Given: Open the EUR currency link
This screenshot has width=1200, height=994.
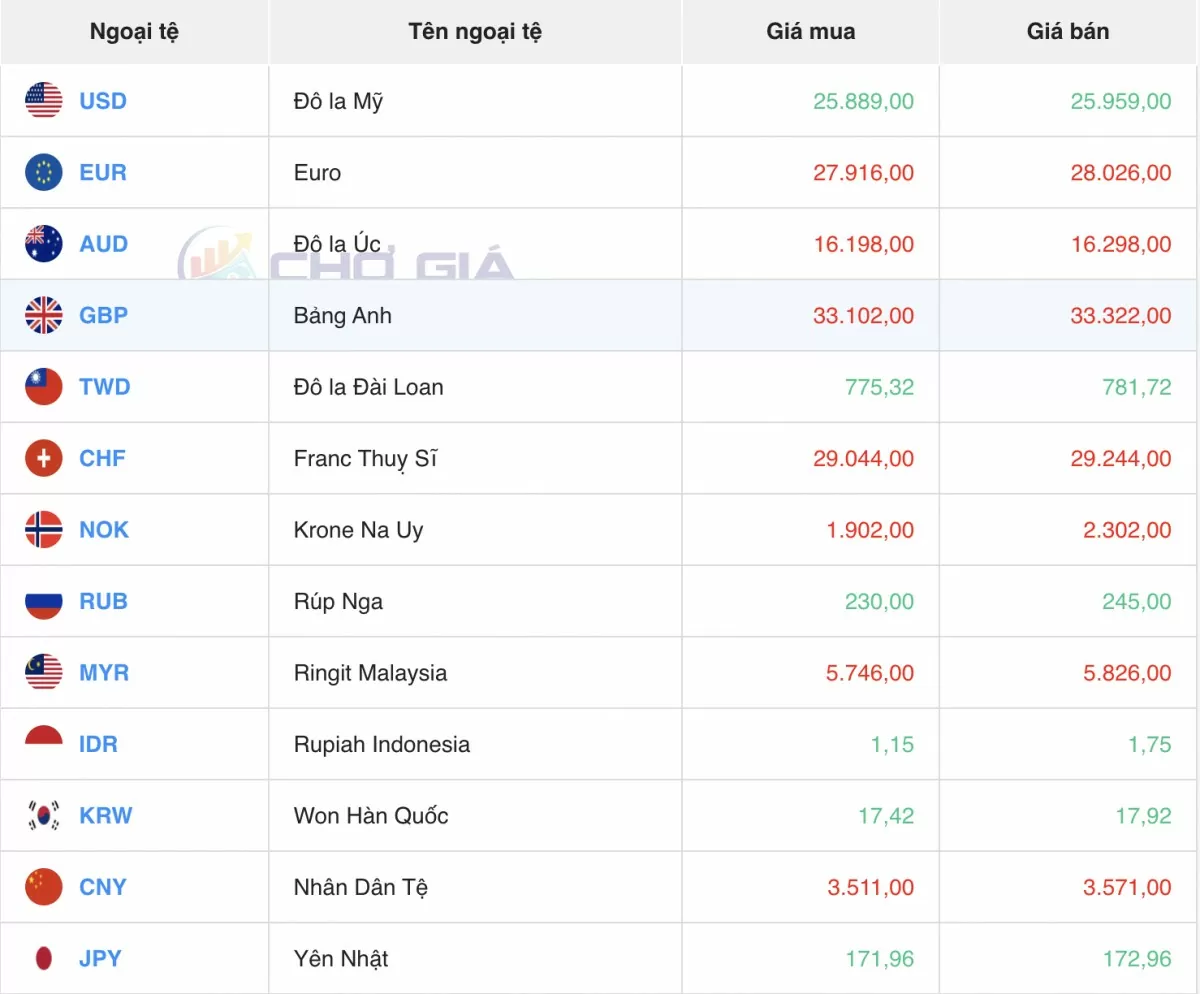Looking at the screenshot, I should (x=103, y=173).
